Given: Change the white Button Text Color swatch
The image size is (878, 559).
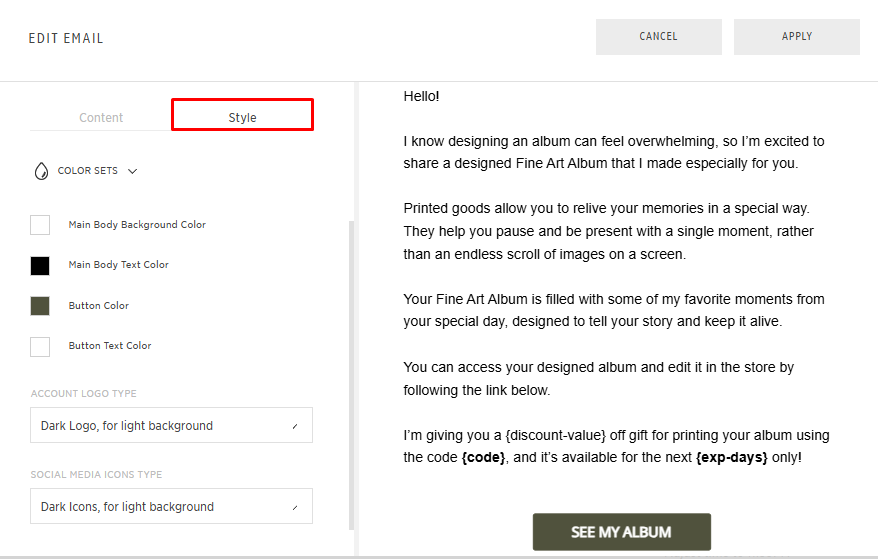Looking at the screenshot, I should (x=40, y=346).
